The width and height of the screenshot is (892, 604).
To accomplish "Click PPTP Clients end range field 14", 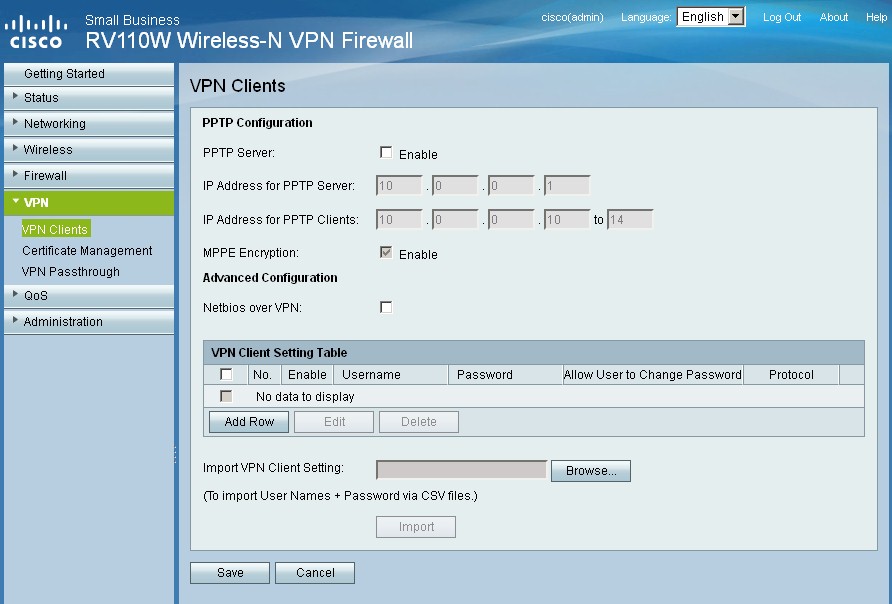I will tap(630, 220).
